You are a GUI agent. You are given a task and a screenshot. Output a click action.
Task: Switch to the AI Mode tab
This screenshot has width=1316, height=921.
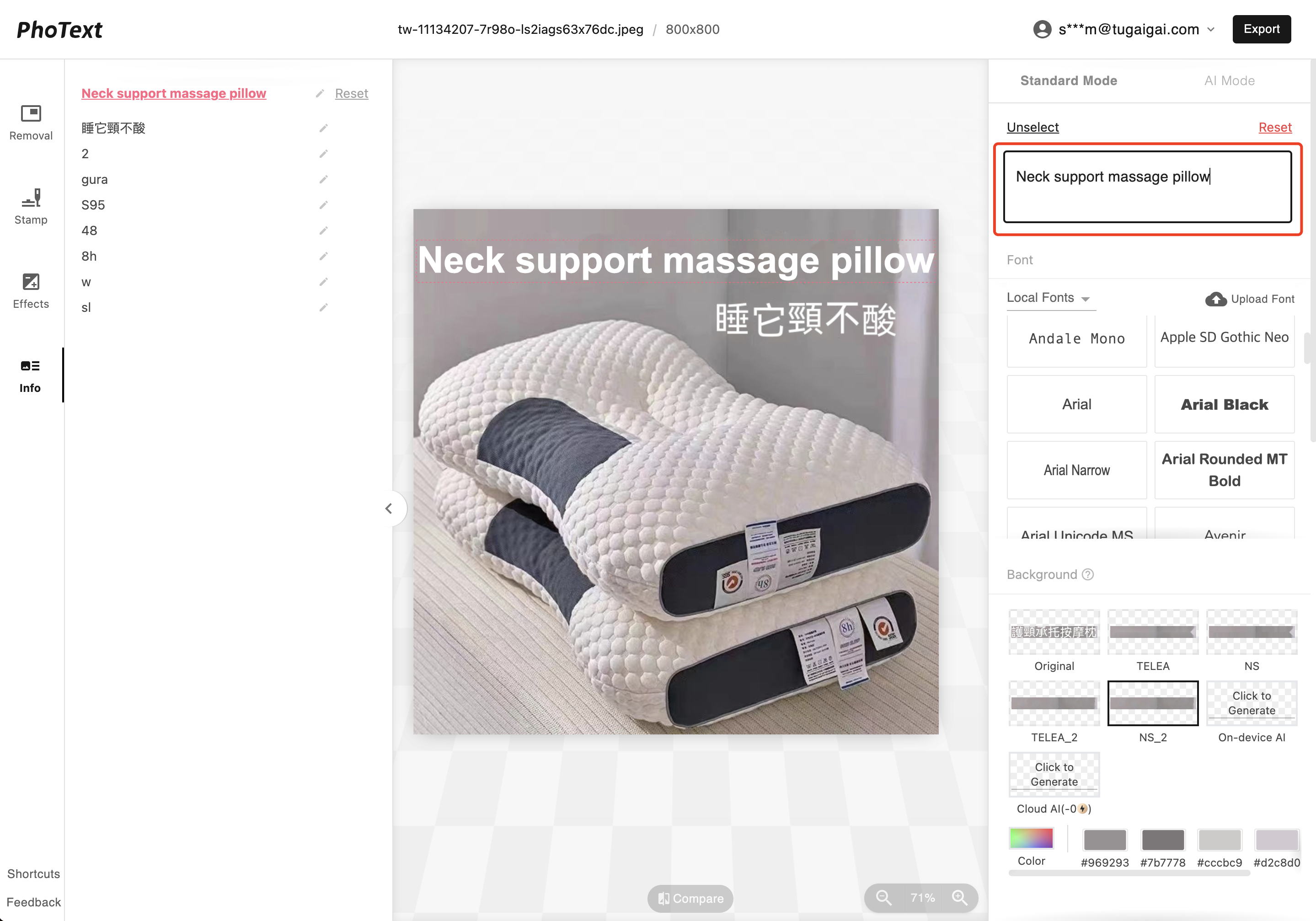coord(1229,81)
